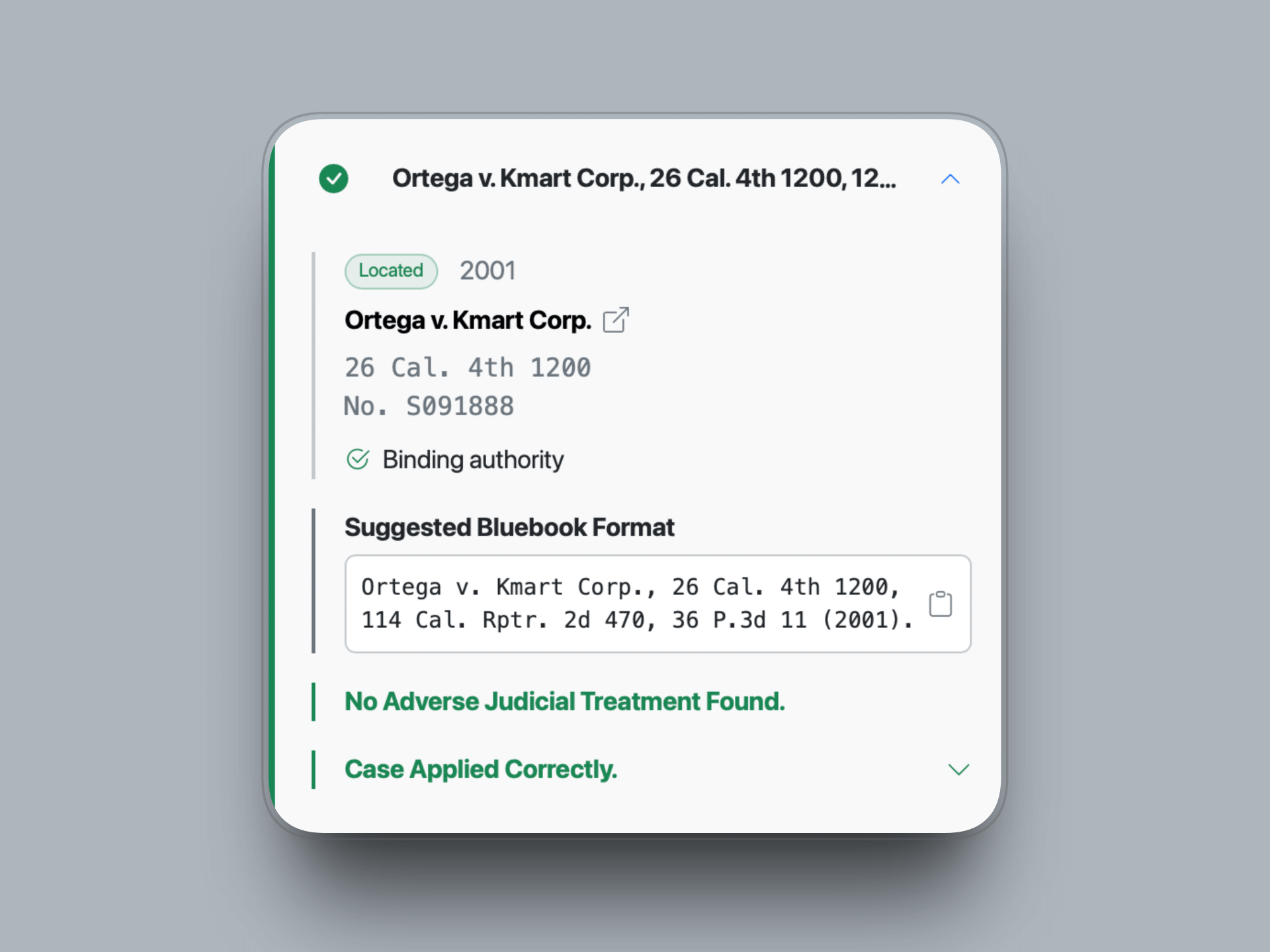Click the copy icon next to the Bluebook citation
1270x952 pixels.
pyautogui.click(x=940, y=603)
